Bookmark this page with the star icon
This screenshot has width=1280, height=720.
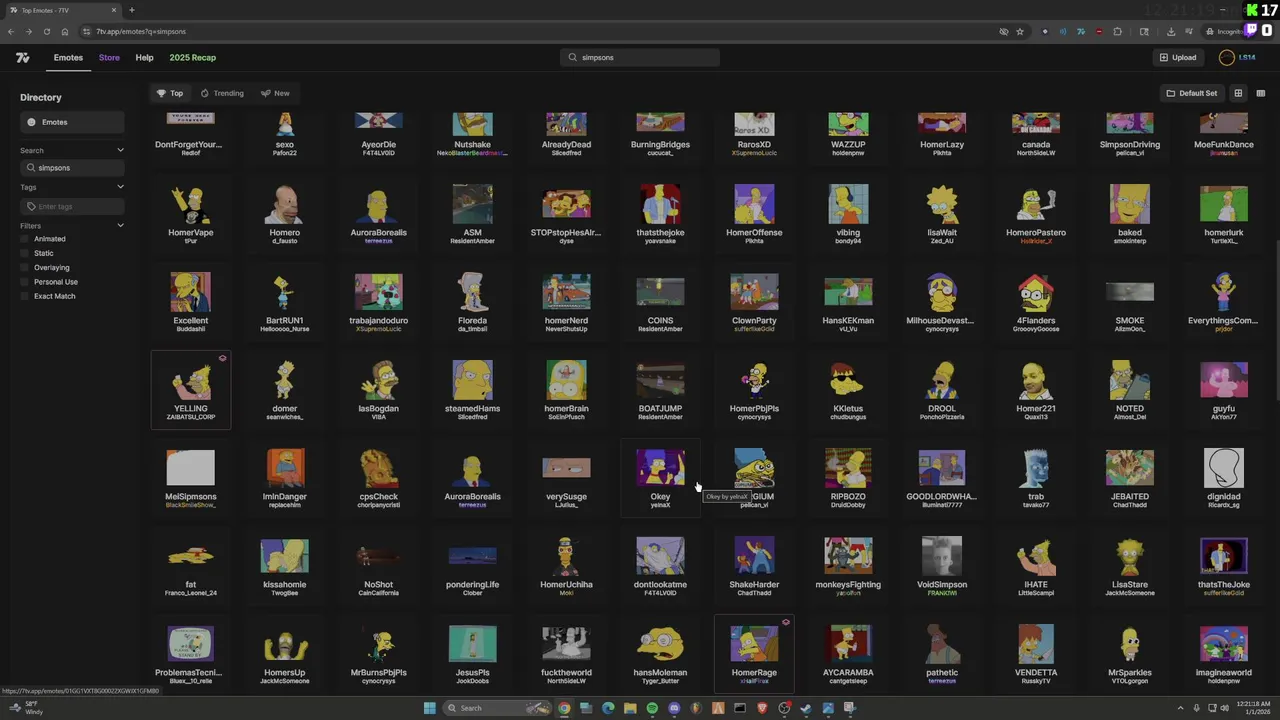[1020, 31]
